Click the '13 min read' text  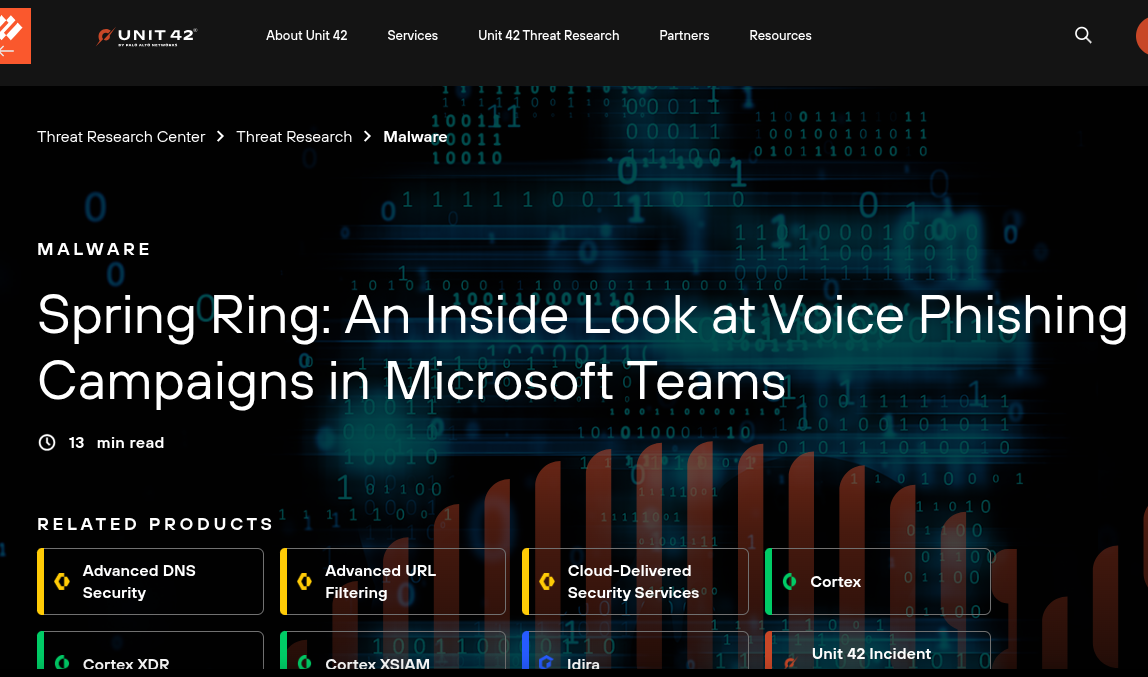tap(116, 443)
